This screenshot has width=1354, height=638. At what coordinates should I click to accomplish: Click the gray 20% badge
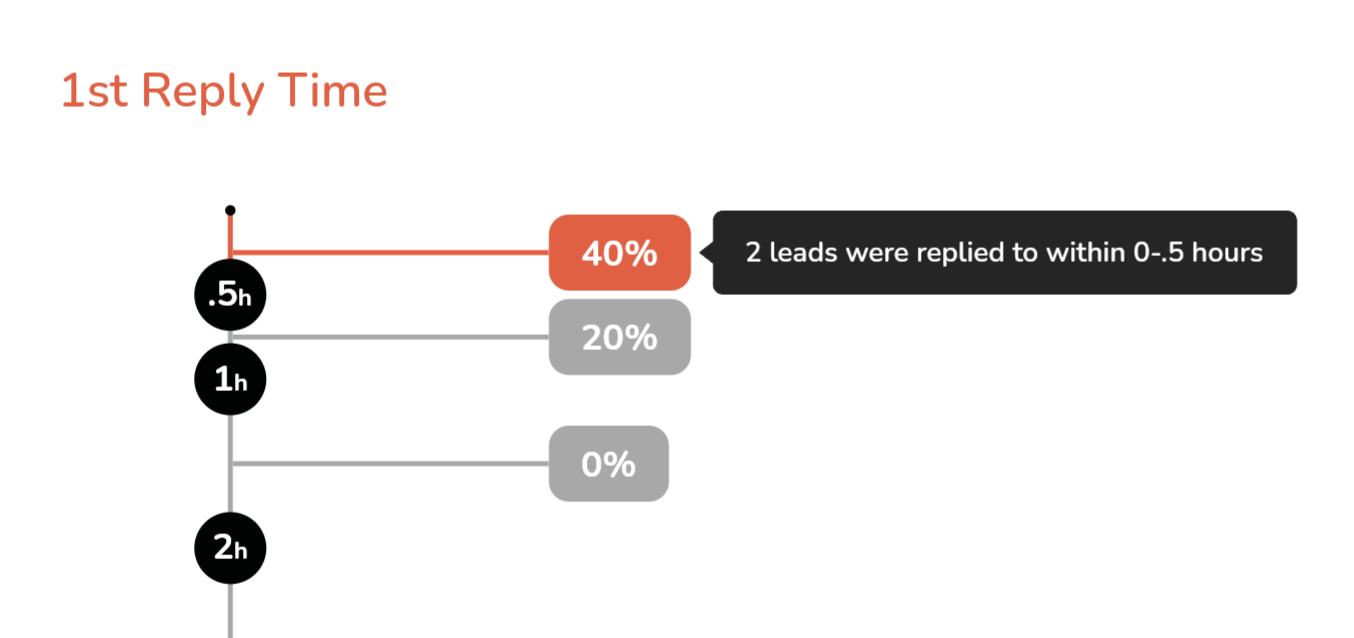coord(619,337)
